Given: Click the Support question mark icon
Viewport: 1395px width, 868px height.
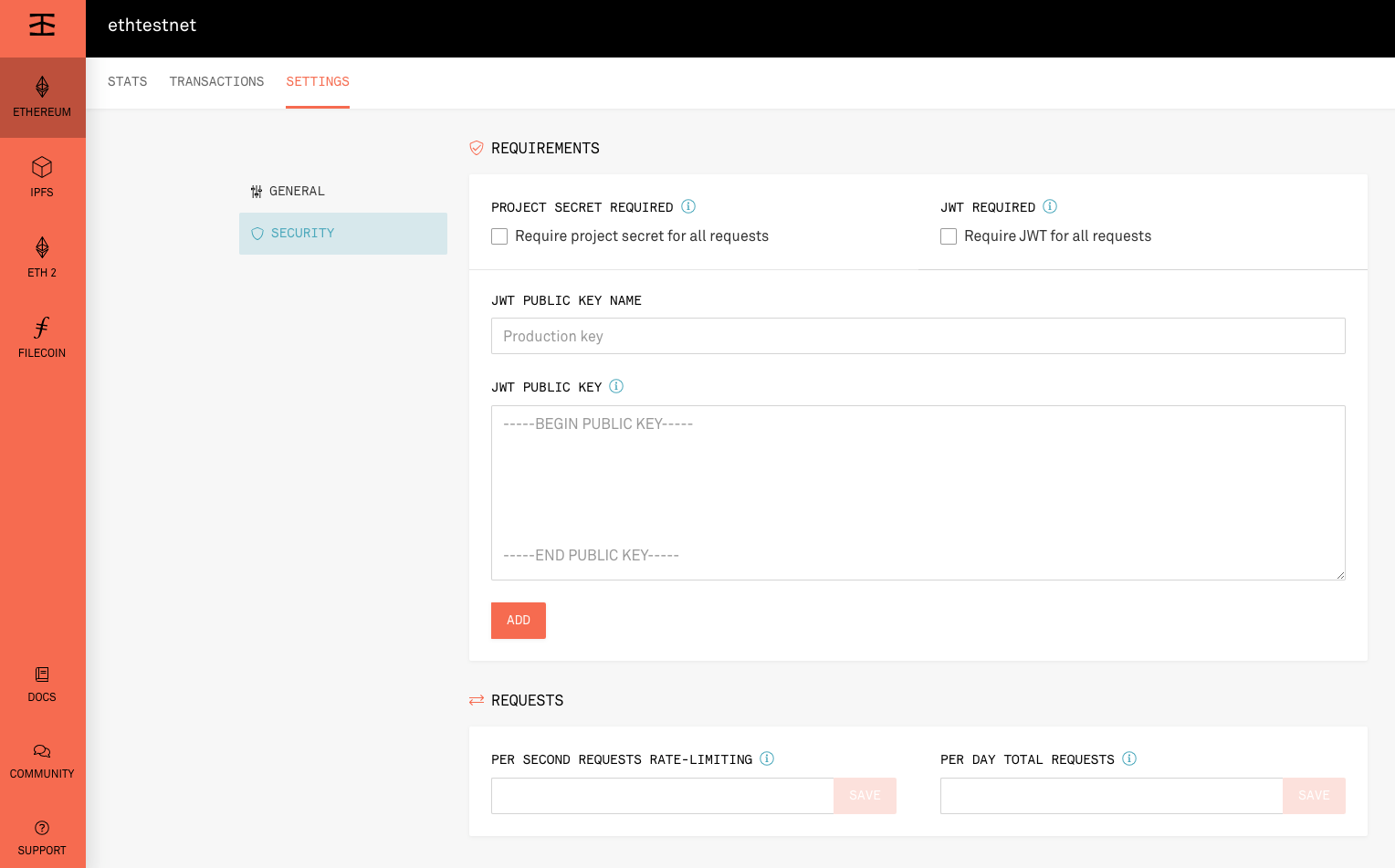Looking at the screenshot, I should pos(42,829).
